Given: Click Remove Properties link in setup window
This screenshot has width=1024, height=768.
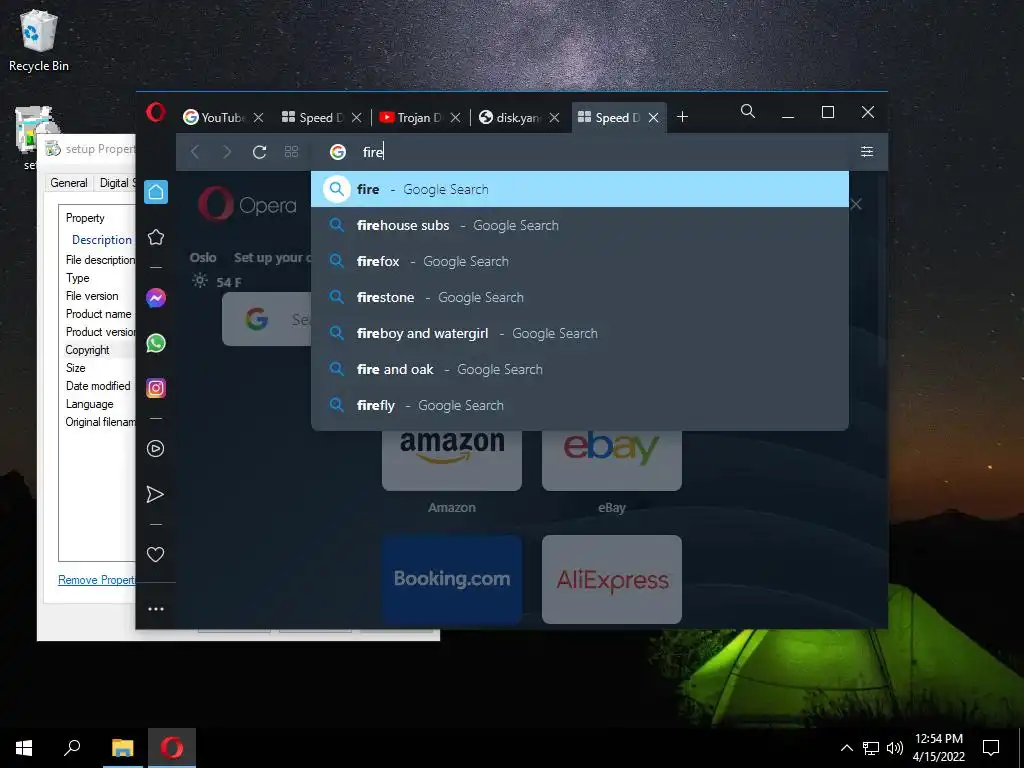Looking at the screenshot, I should tap(97, 580).
